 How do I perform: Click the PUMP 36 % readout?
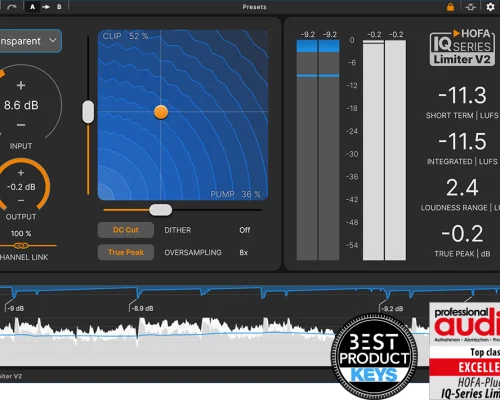pyautogui.click(x=235, y=194)
